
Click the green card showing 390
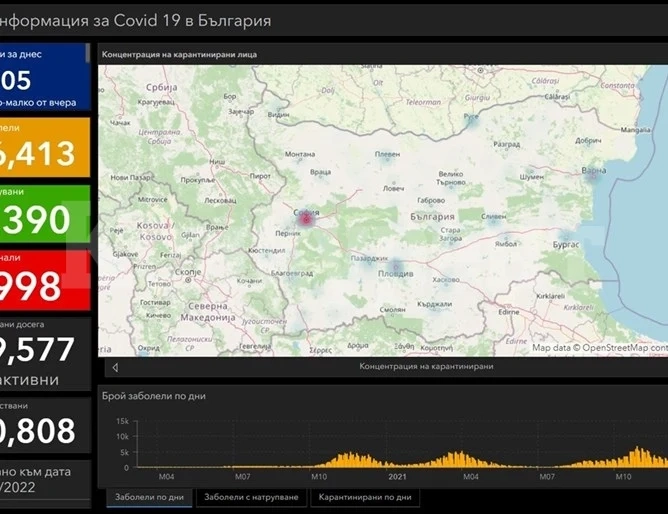click(x=45, y=214)
